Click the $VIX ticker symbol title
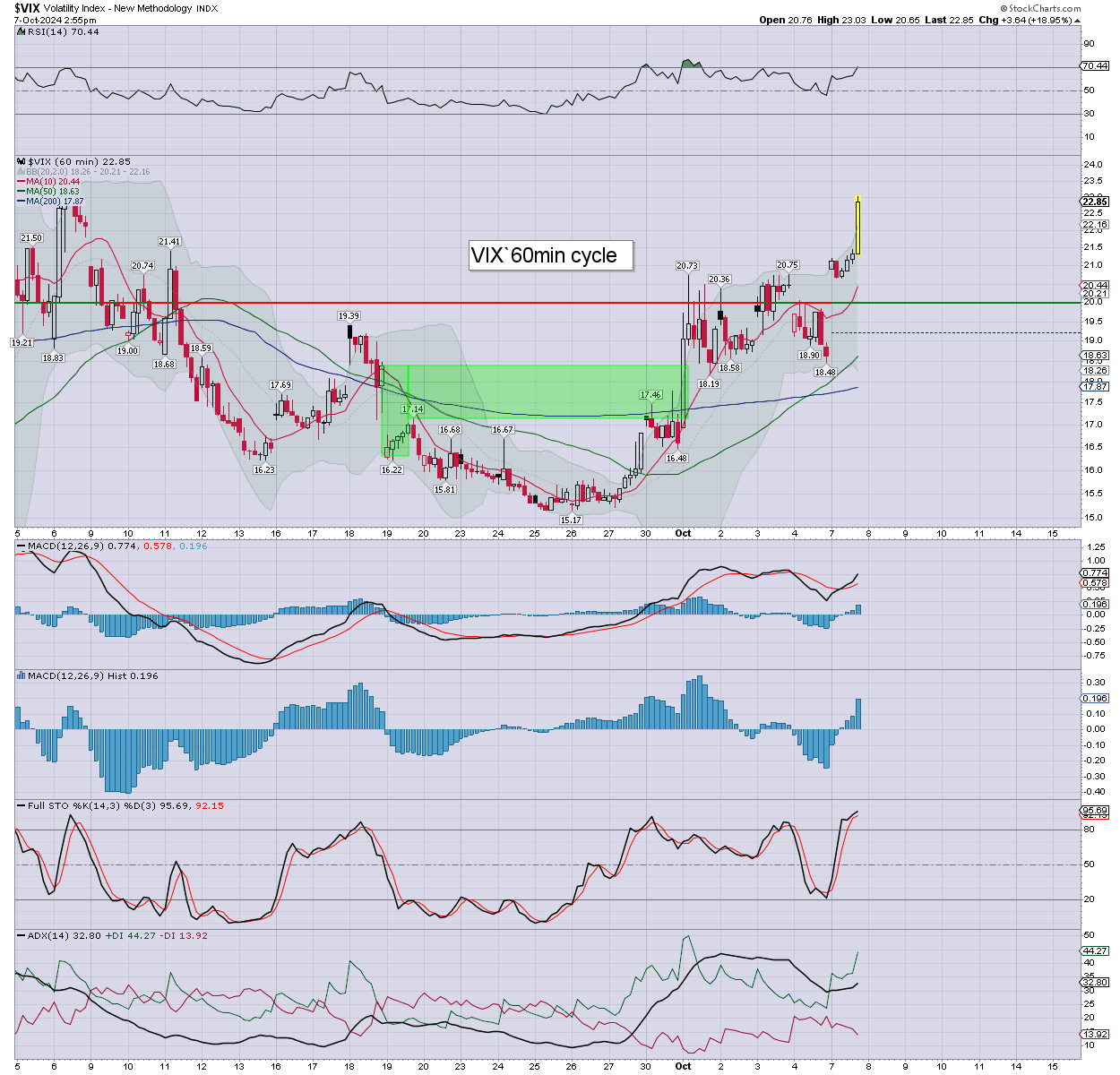1120x1075 pixels. pos(27,8)
